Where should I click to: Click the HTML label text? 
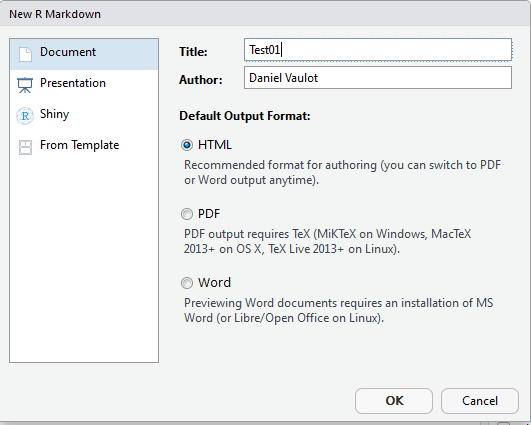(215, 145)
